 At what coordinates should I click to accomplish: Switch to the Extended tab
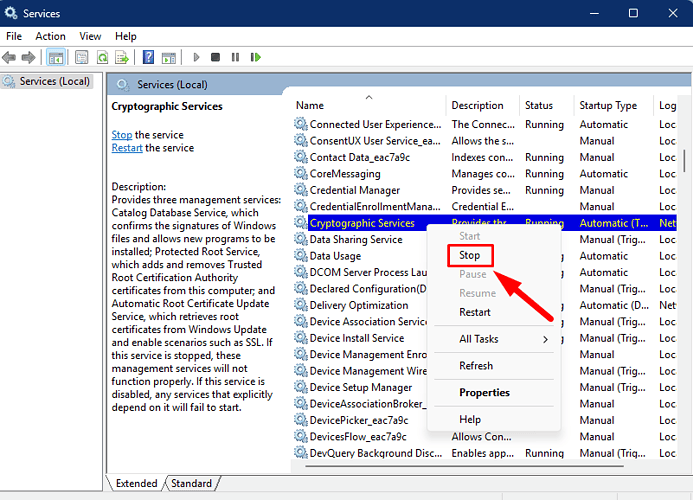tap(137, 483)
